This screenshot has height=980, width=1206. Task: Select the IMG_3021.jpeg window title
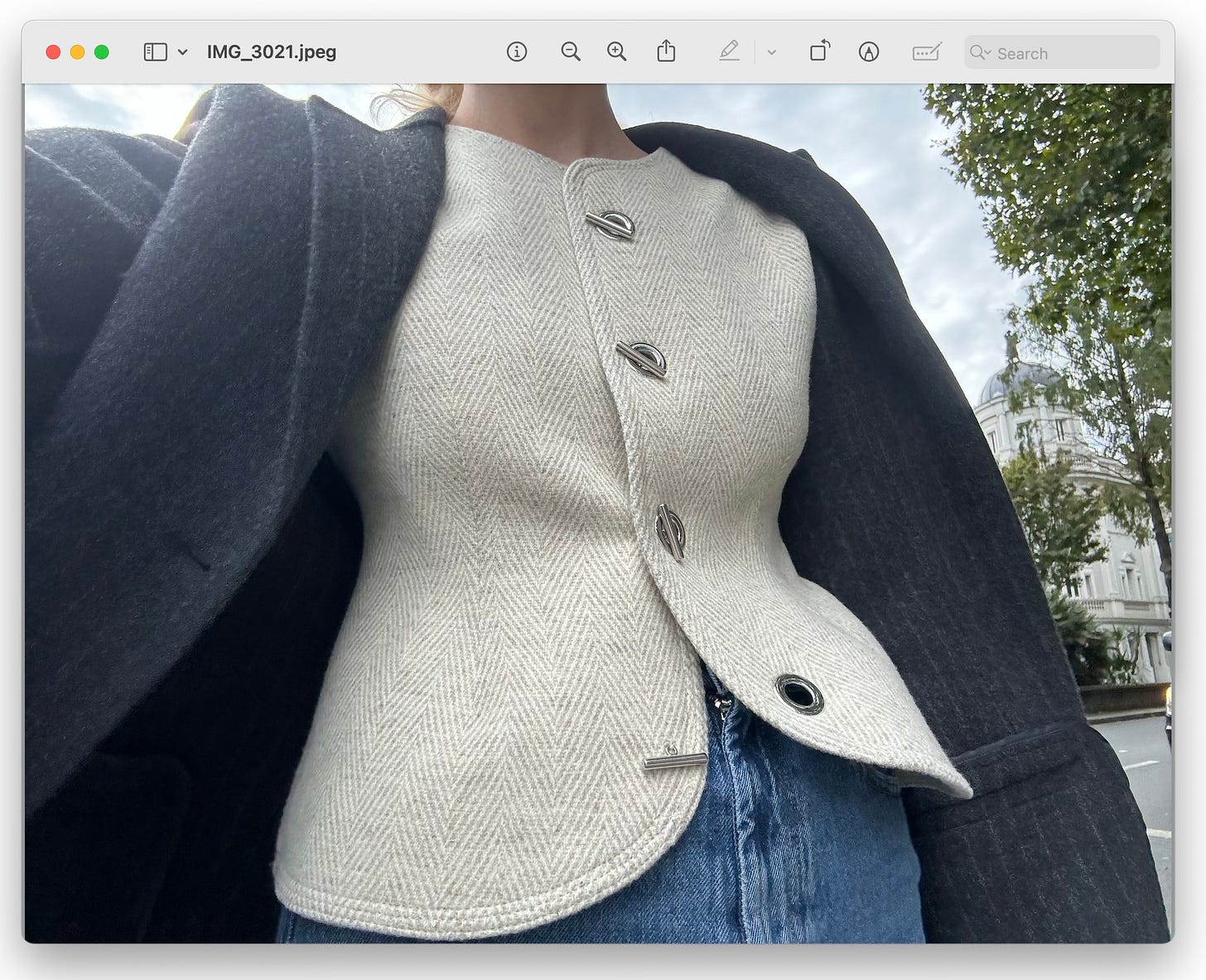(x=272, y=52)
